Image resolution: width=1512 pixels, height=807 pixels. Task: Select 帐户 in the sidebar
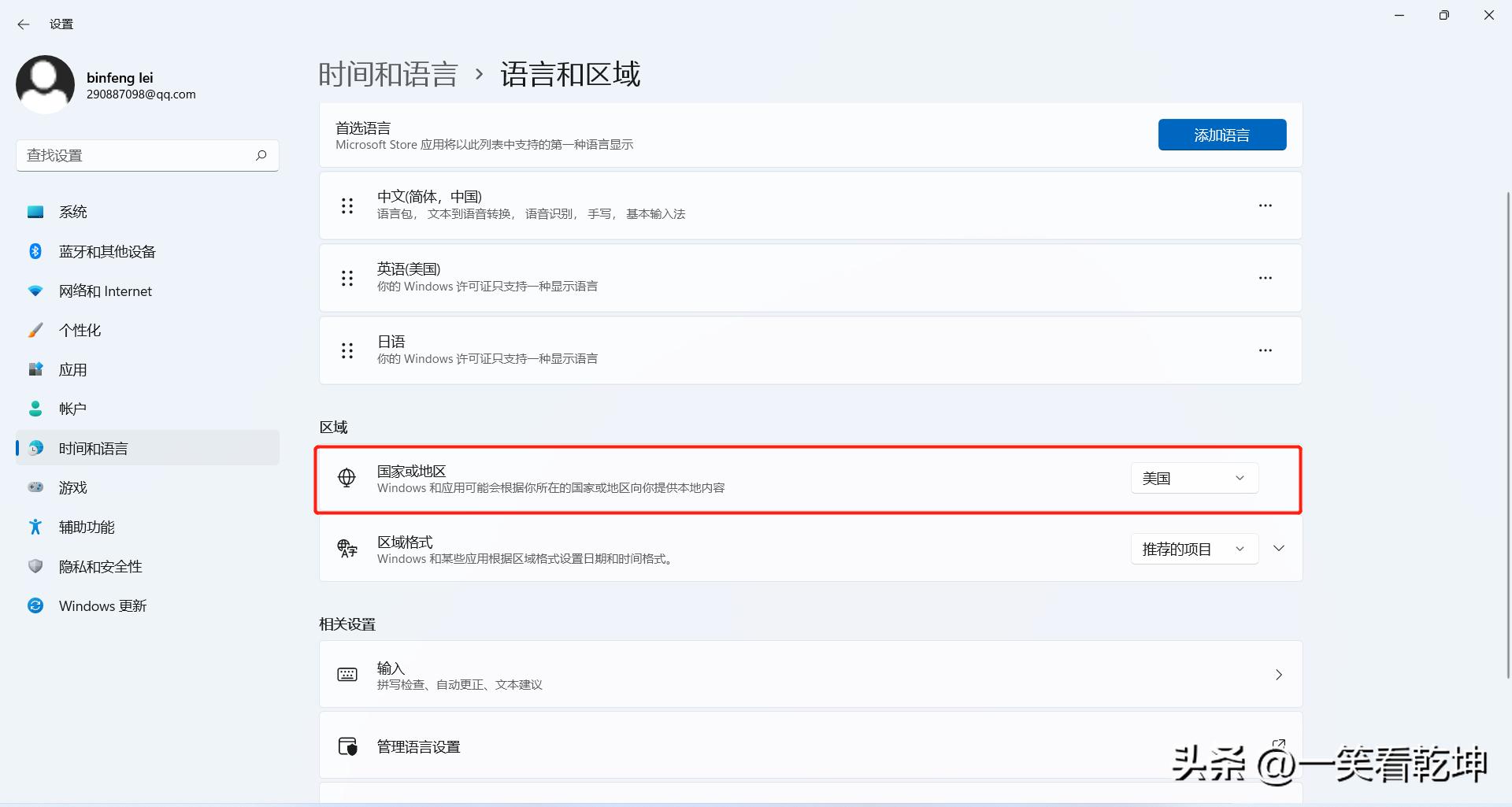(x=72, y=409)
